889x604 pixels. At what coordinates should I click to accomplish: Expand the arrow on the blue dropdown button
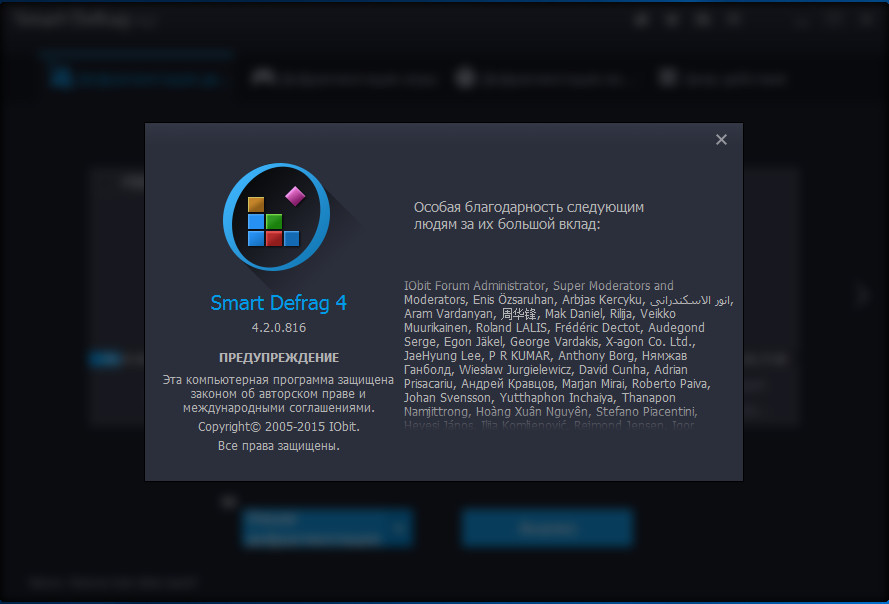tap(401, 527)
